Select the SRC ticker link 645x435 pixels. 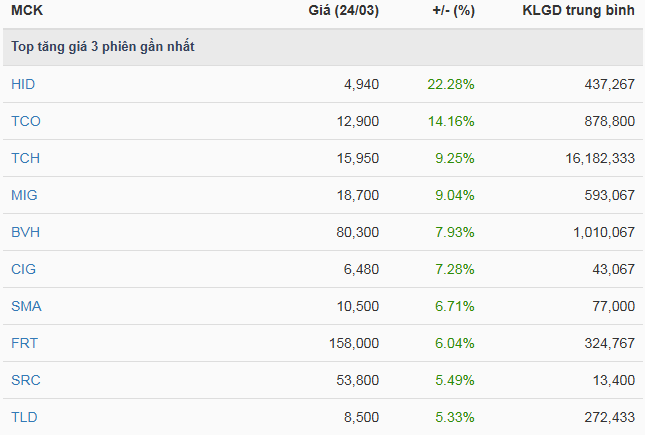point(25,380)
